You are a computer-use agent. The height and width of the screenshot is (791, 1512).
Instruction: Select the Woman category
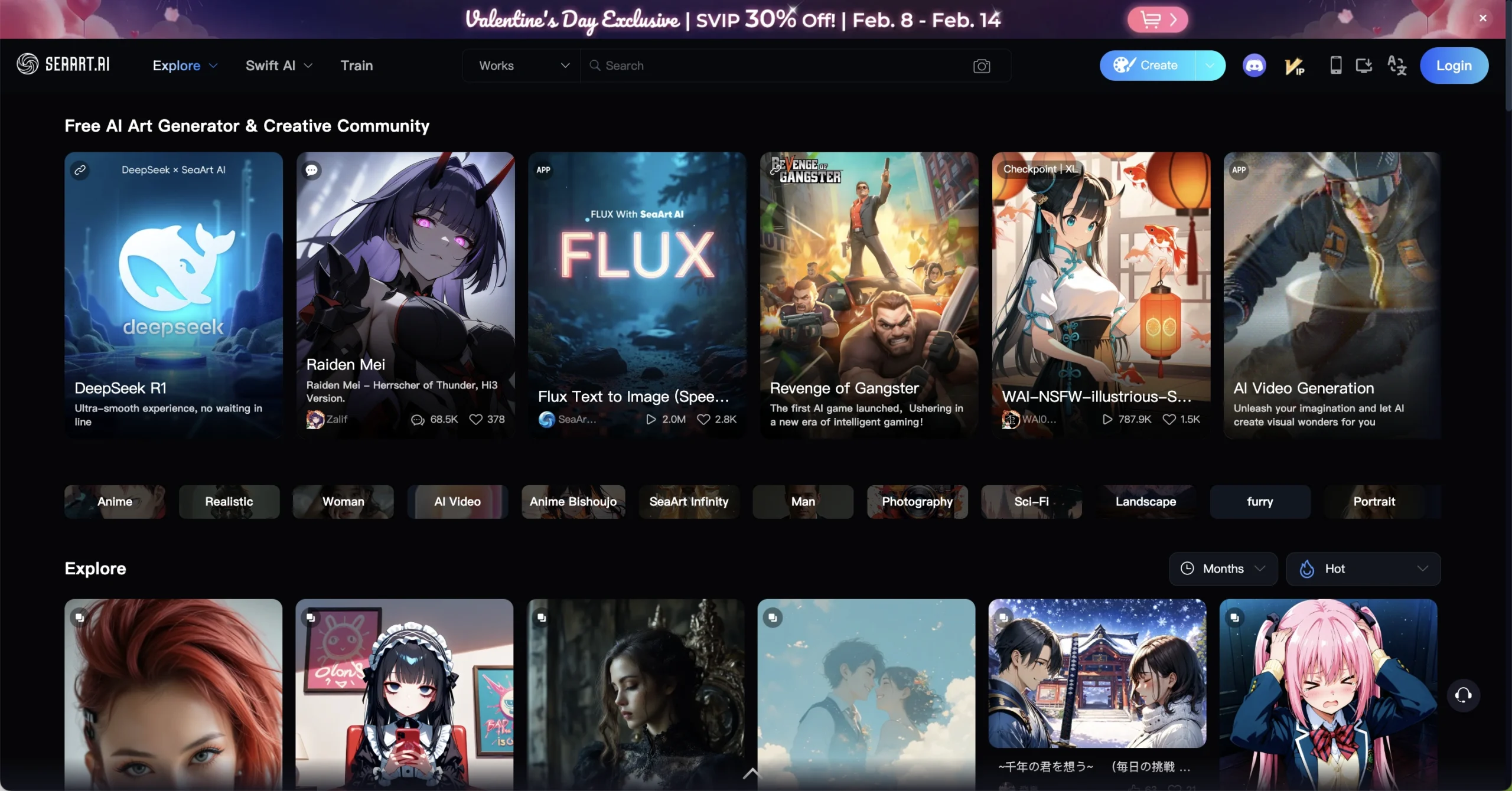pyautogui.click(x=343, y=502)
